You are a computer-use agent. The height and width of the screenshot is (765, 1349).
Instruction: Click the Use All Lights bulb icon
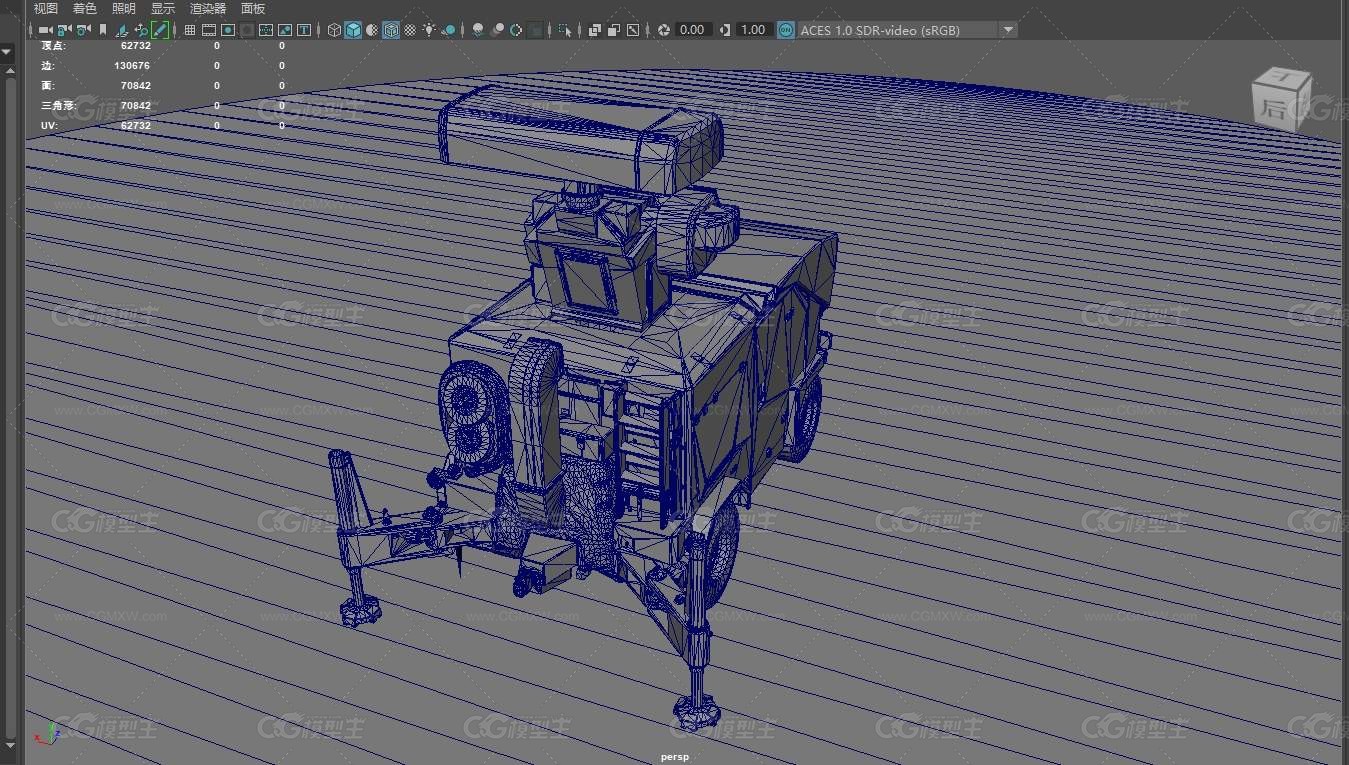pos(429,30)
